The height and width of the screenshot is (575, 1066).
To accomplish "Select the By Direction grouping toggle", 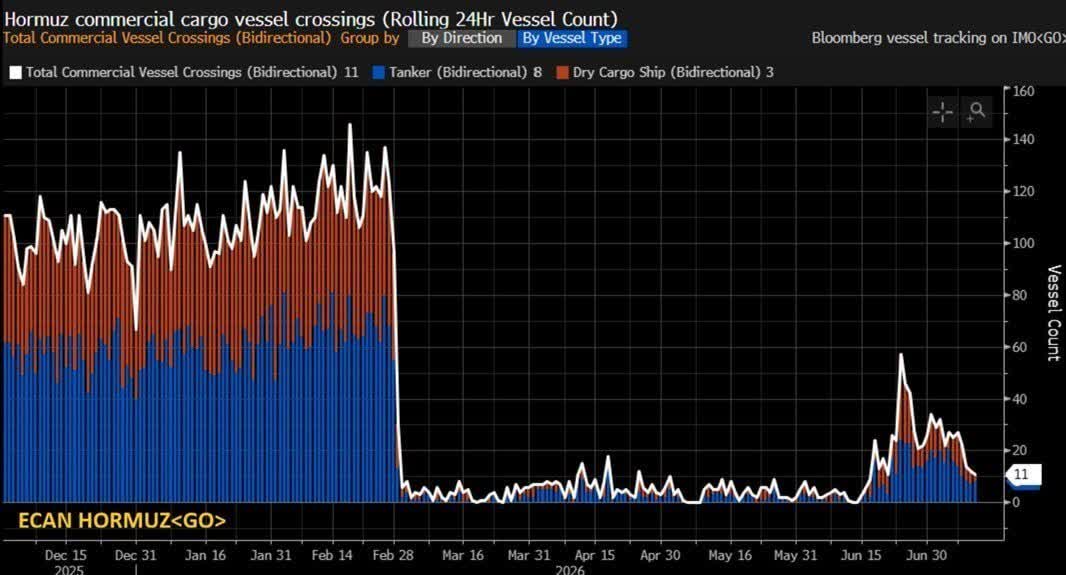I will [x=462, y=38].
